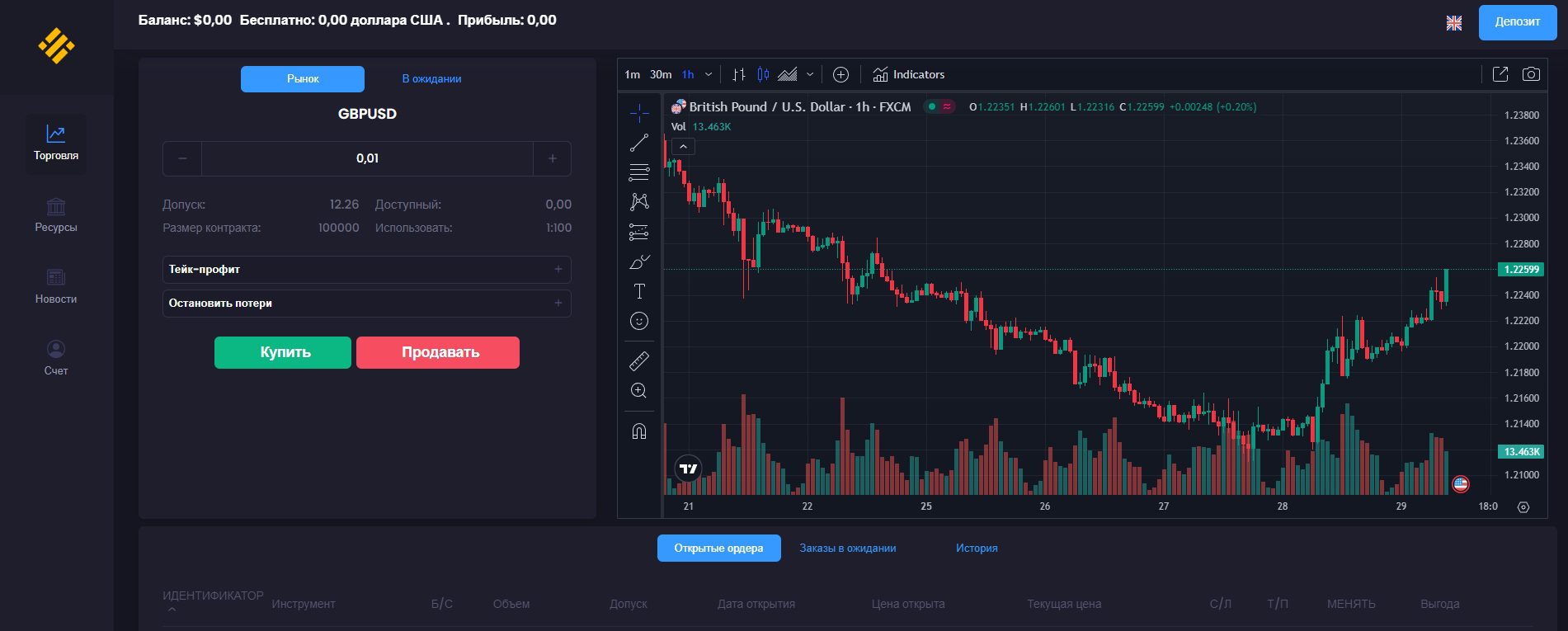This screenshot has width=1568, height=631.
Task: Select the trend line drawing tool
Action: point(639,143)
